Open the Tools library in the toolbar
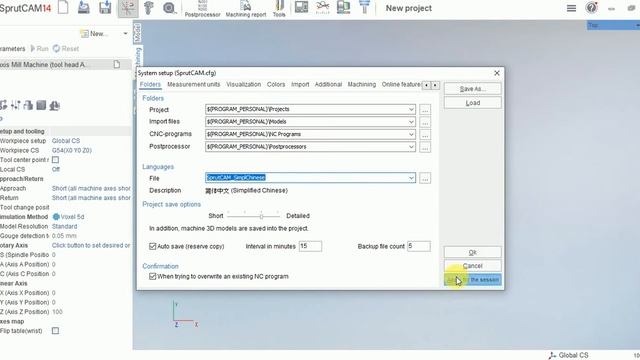Image resolution: width=640 pixels, height=360 pixels. (x=279, y=9)
